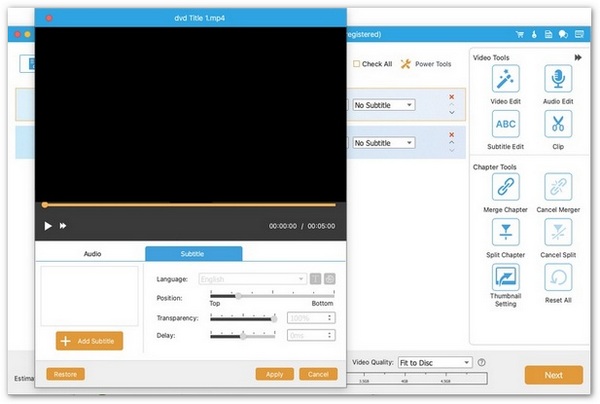
Task: Expand the Video Quality Fit to Disc dropdown
Action: [x=435, y=362]
